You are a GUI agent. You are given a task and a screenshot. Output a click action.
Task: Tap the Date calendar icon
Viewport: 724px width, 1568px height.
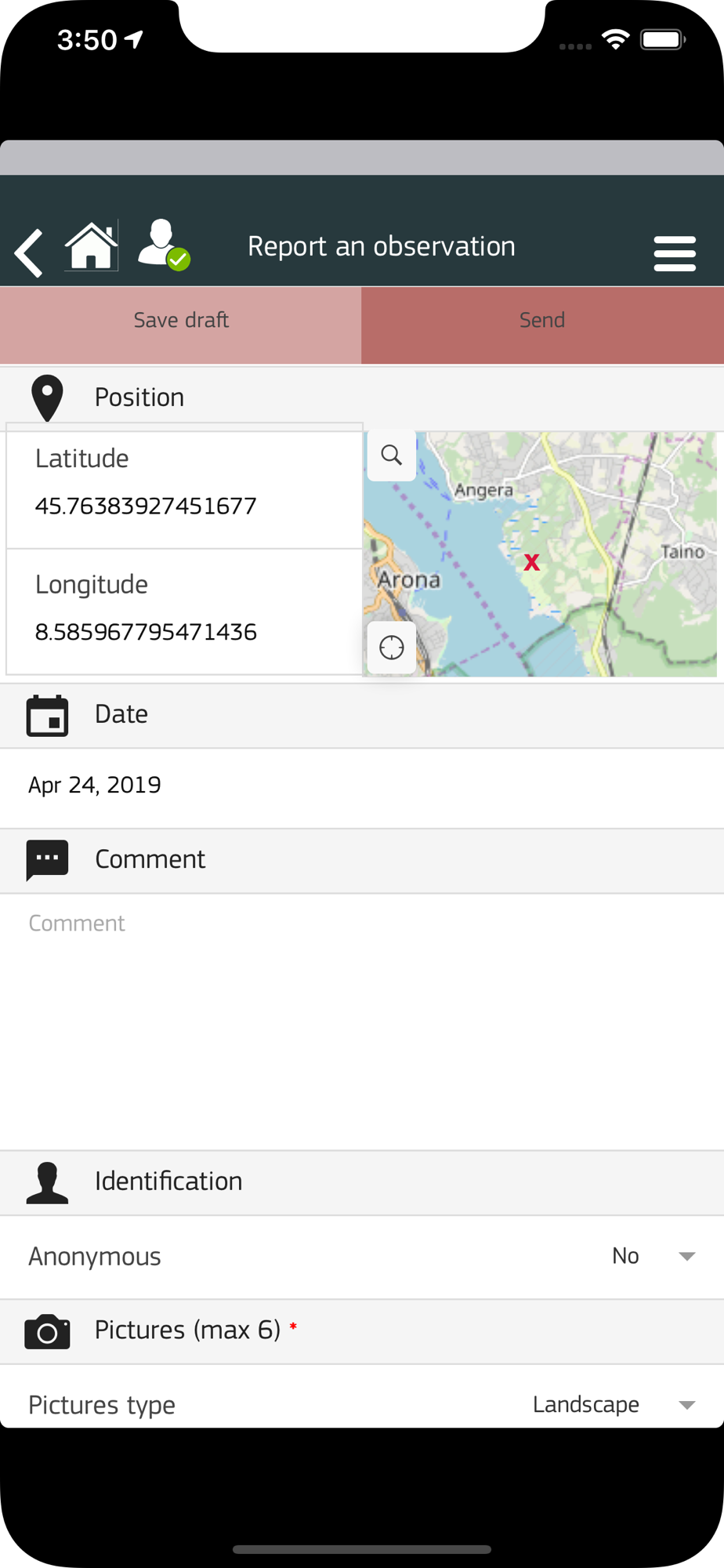coord(47,715)
